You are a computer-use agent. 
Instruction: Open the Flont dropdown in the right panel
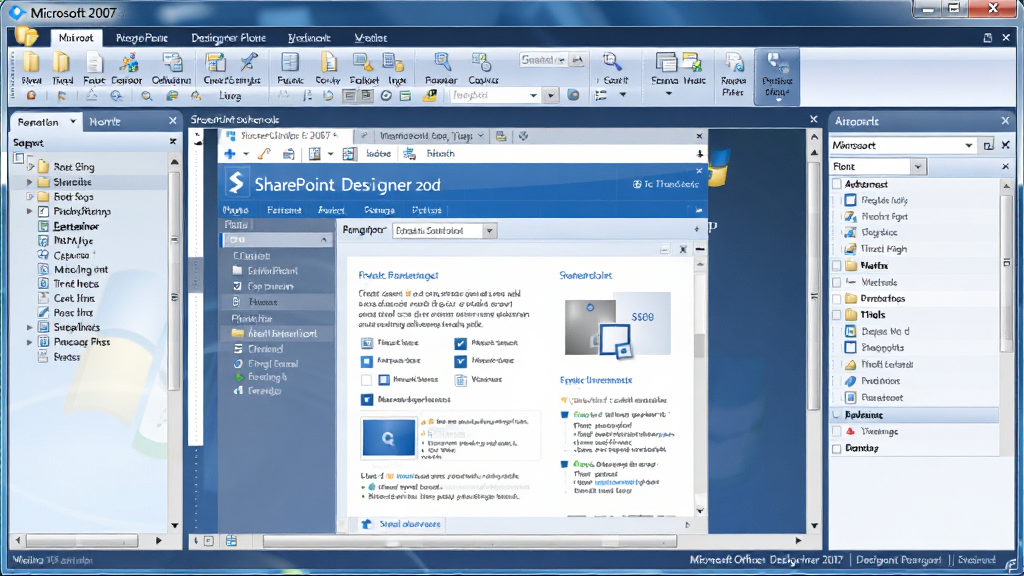tap(918, 167)
